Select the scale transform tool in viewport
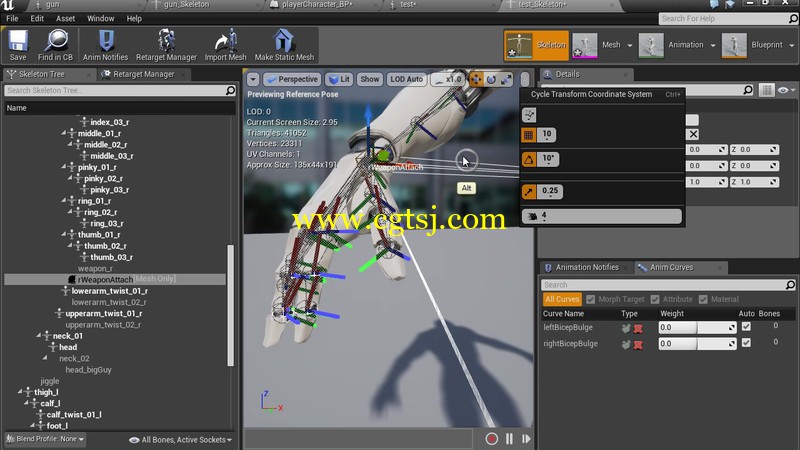The image size is (800, 450). pos(506,79)
